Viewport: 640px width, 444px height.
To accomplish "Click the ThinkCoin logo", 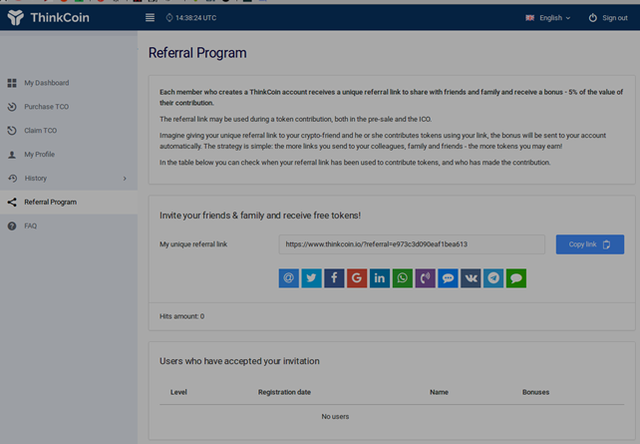I will pos(48,18).
